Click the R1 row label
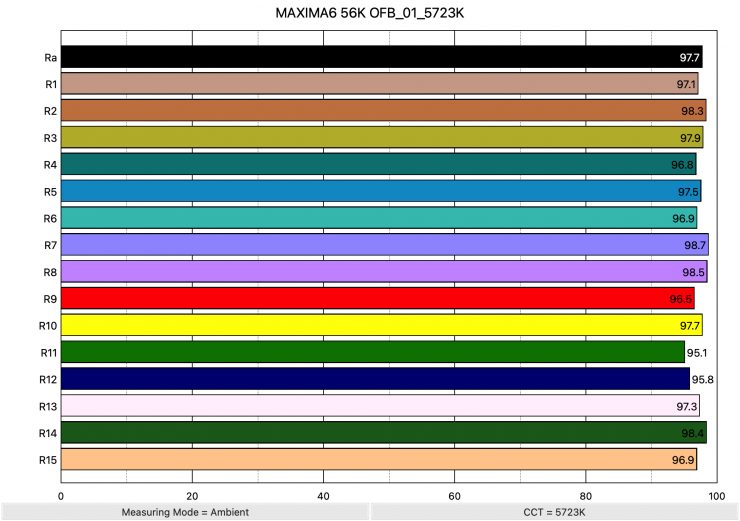Image resolution: width=740 pixels, height=521 pixels. pyautogui.click(x=50, y=84)
